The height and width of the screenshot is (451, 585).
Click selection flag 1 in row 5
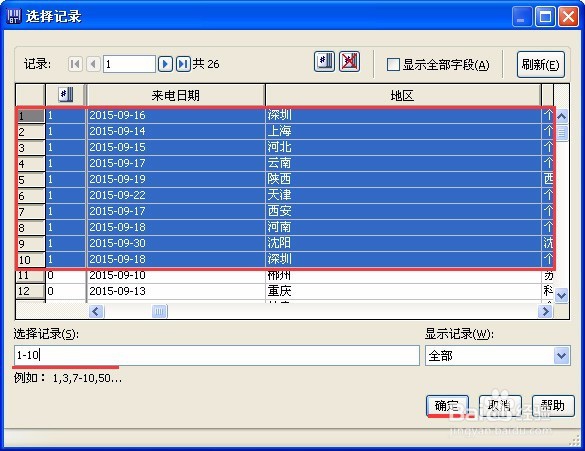(66, 180)
